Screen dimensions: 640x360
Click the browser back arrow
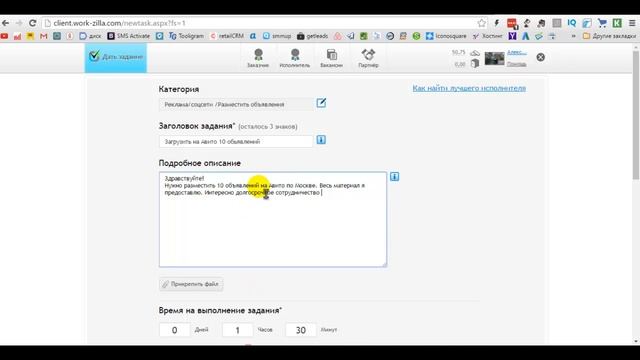(x=6, y=23)
